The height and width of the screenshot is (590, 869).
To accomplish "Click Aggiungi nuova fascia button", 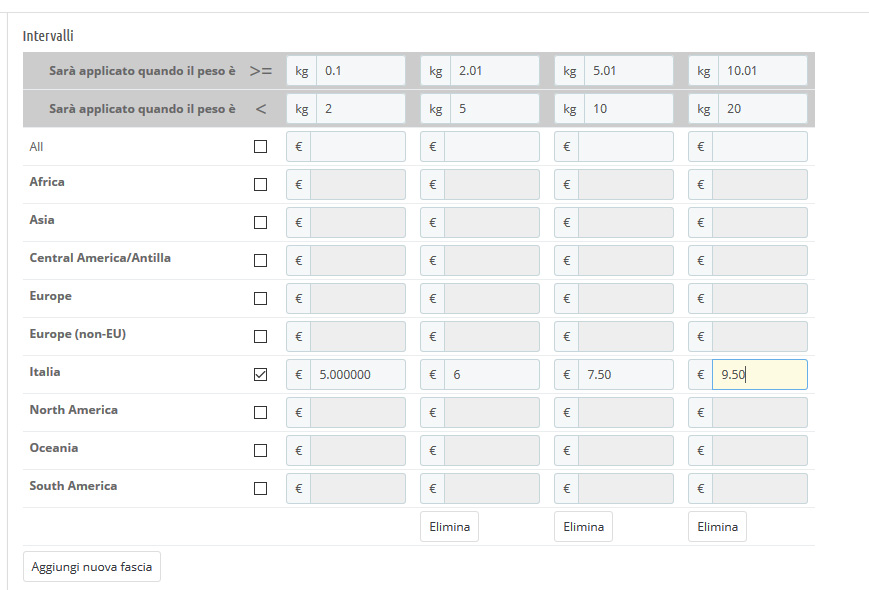I will tap(91, 566).
